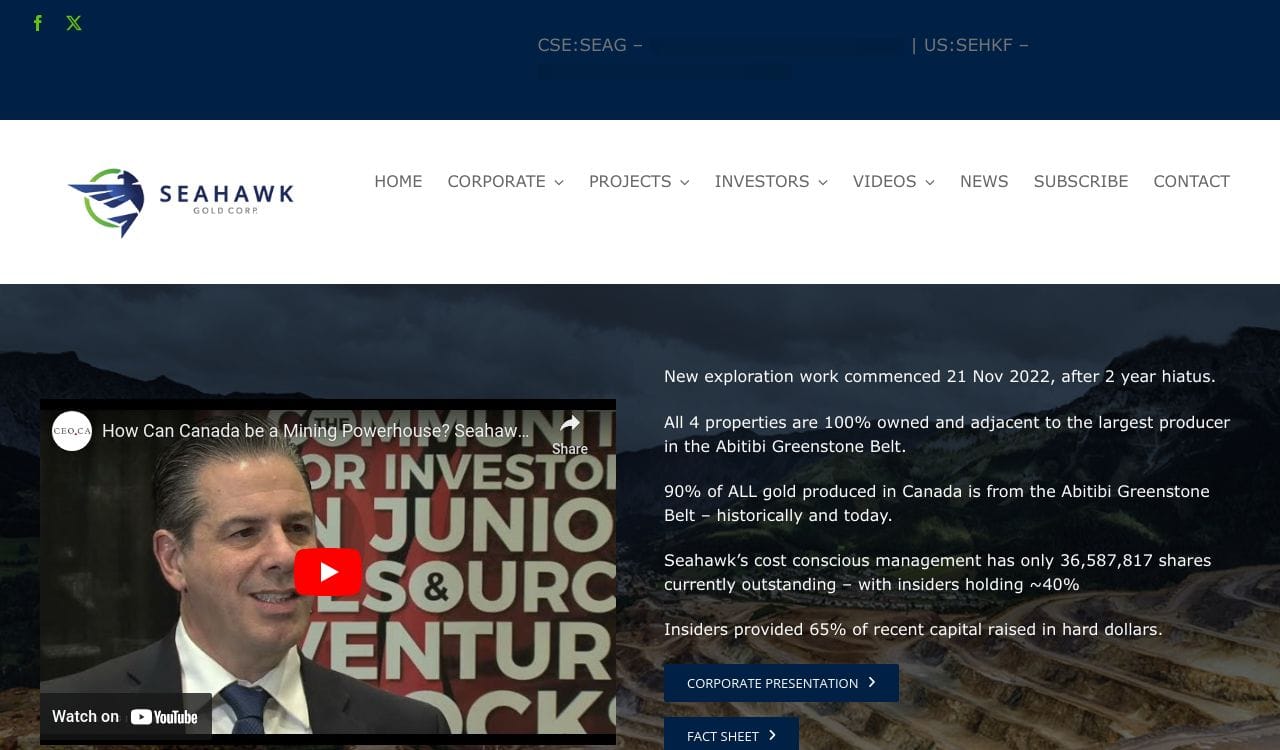Expand the Corporate menu dropdown
1280x750 pixels.
pos(559,182)
